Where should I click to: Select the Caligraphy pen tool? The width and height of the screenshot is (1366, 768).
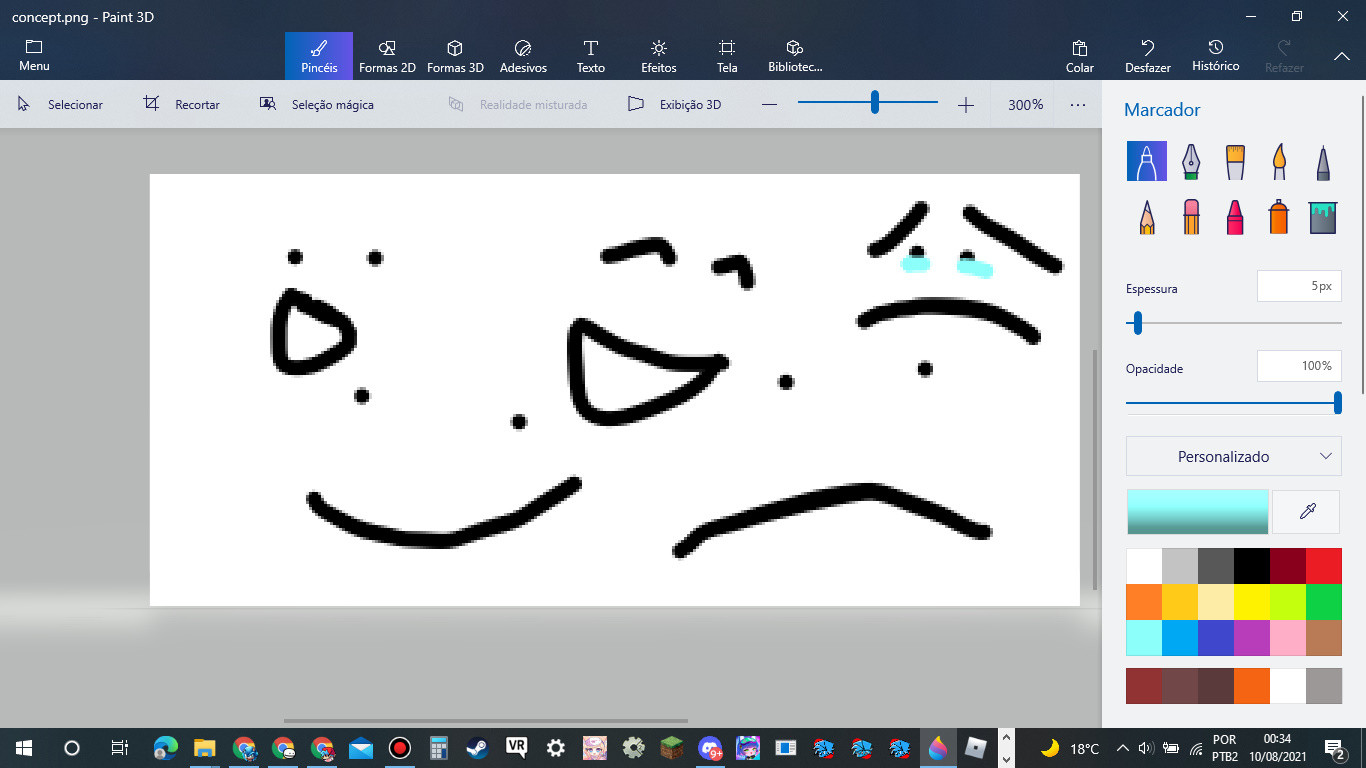pos(1190,161)
